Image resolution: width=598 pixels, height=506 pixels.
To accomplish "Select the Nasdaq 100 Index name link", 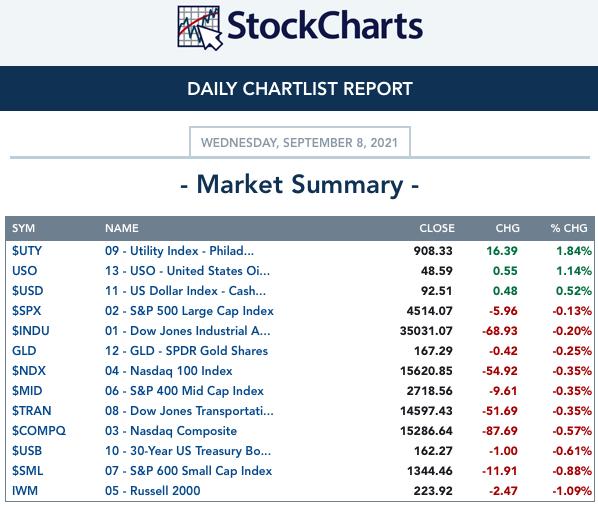I will coord(169,371).
